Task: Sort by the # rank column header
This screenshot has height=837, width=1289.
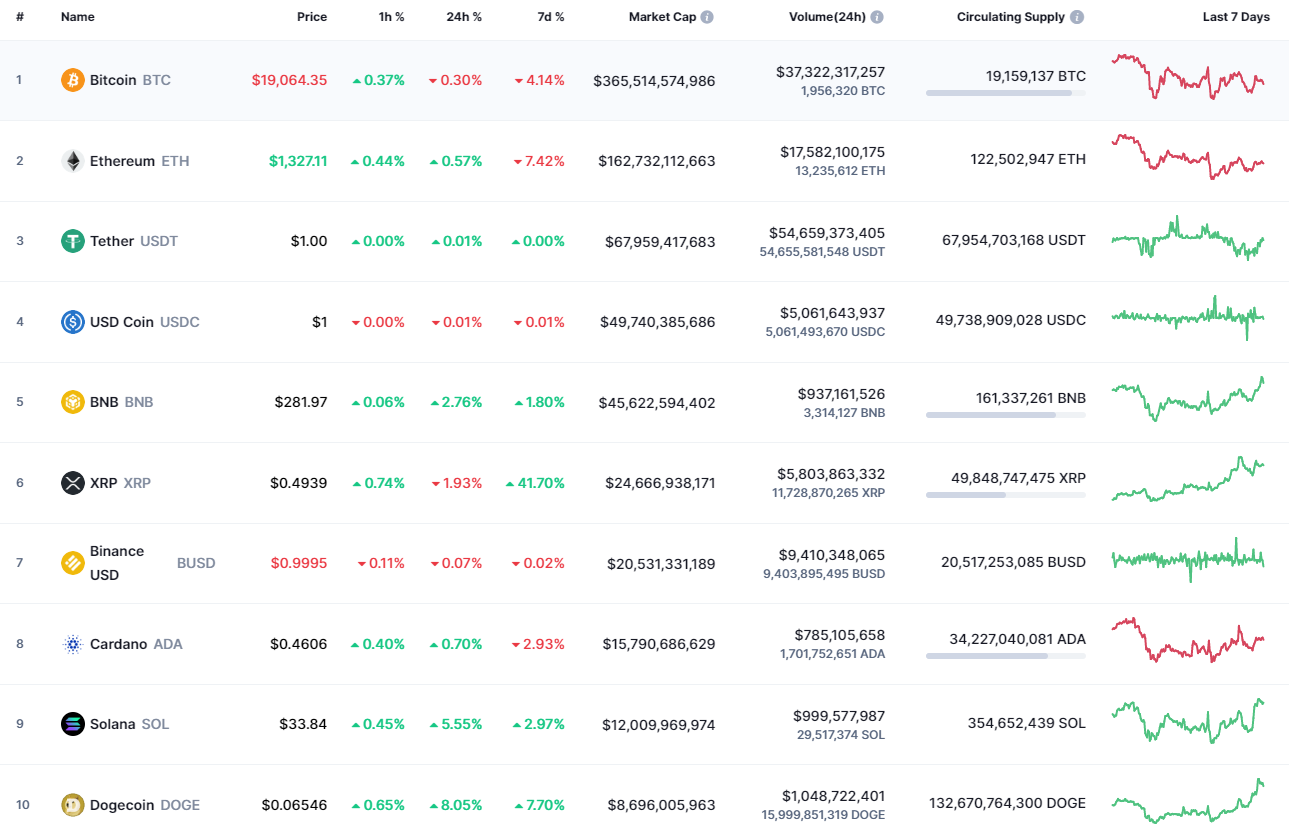Action: click(x=19, y=17)
